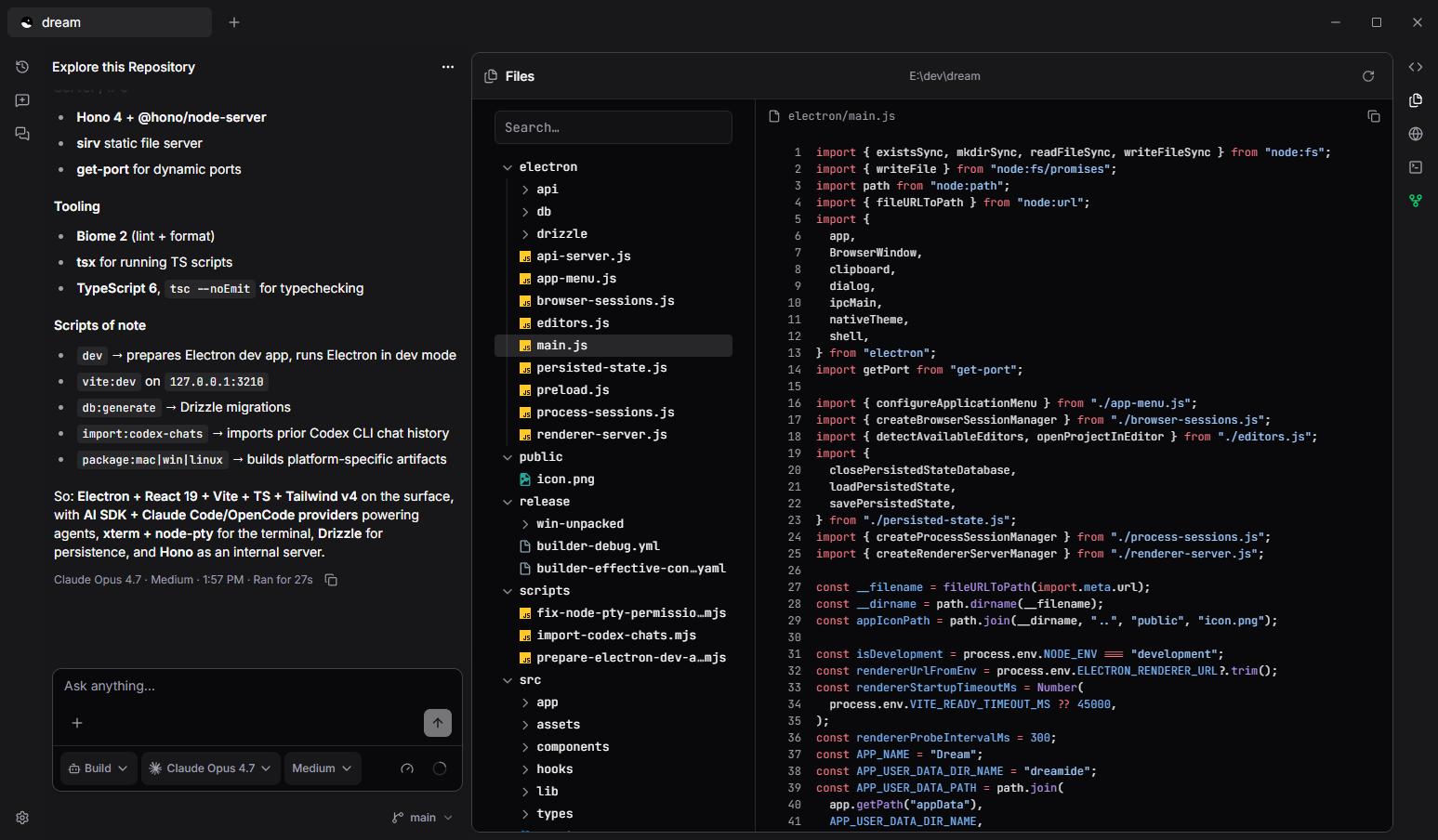Copy the assistant response message
Image resolution: width=1438 pixels, height=840 pixels.
click(331, 580)
